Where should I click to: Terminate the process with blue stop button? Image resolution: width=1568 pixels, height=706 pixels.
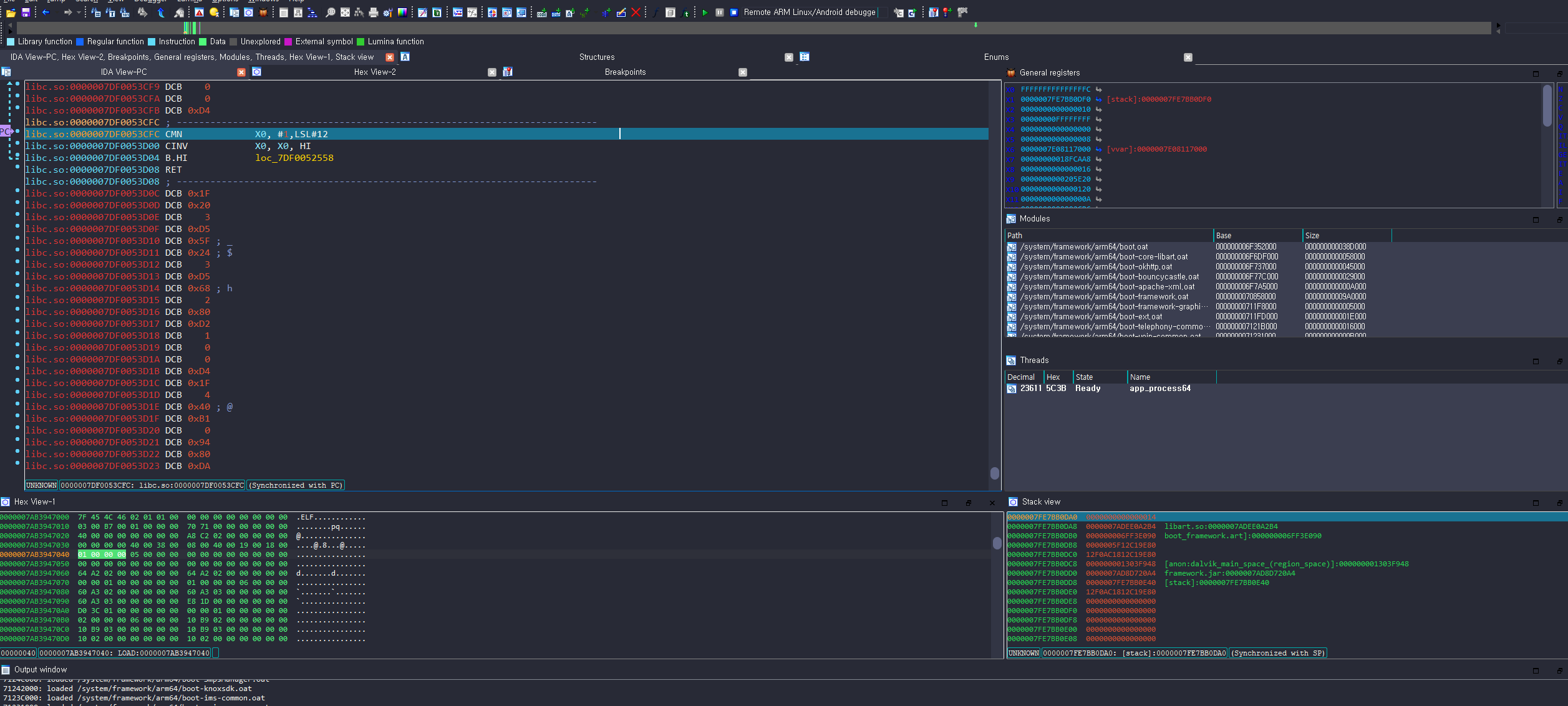[734, 12]
